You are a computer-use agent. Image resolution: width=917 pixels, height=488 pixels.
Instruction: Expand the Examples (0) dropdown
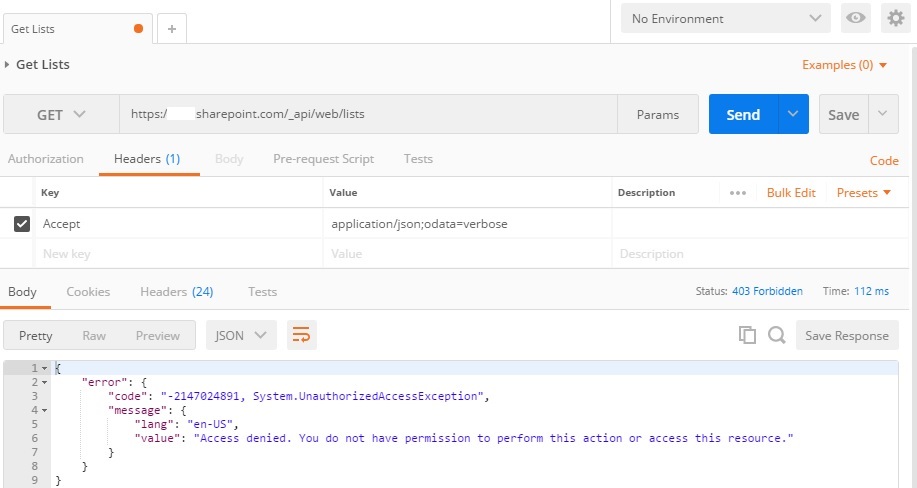[844, 65]
